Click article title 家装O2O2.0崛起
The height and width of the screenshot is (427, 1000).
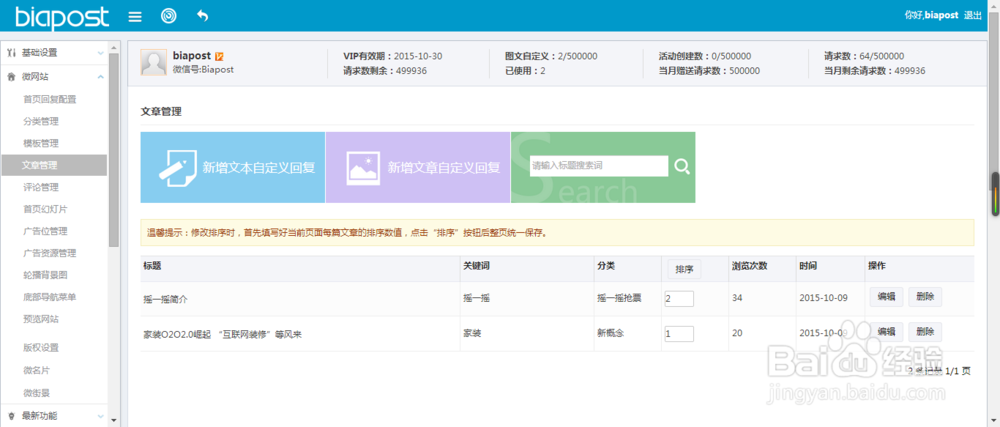point(222,334)
